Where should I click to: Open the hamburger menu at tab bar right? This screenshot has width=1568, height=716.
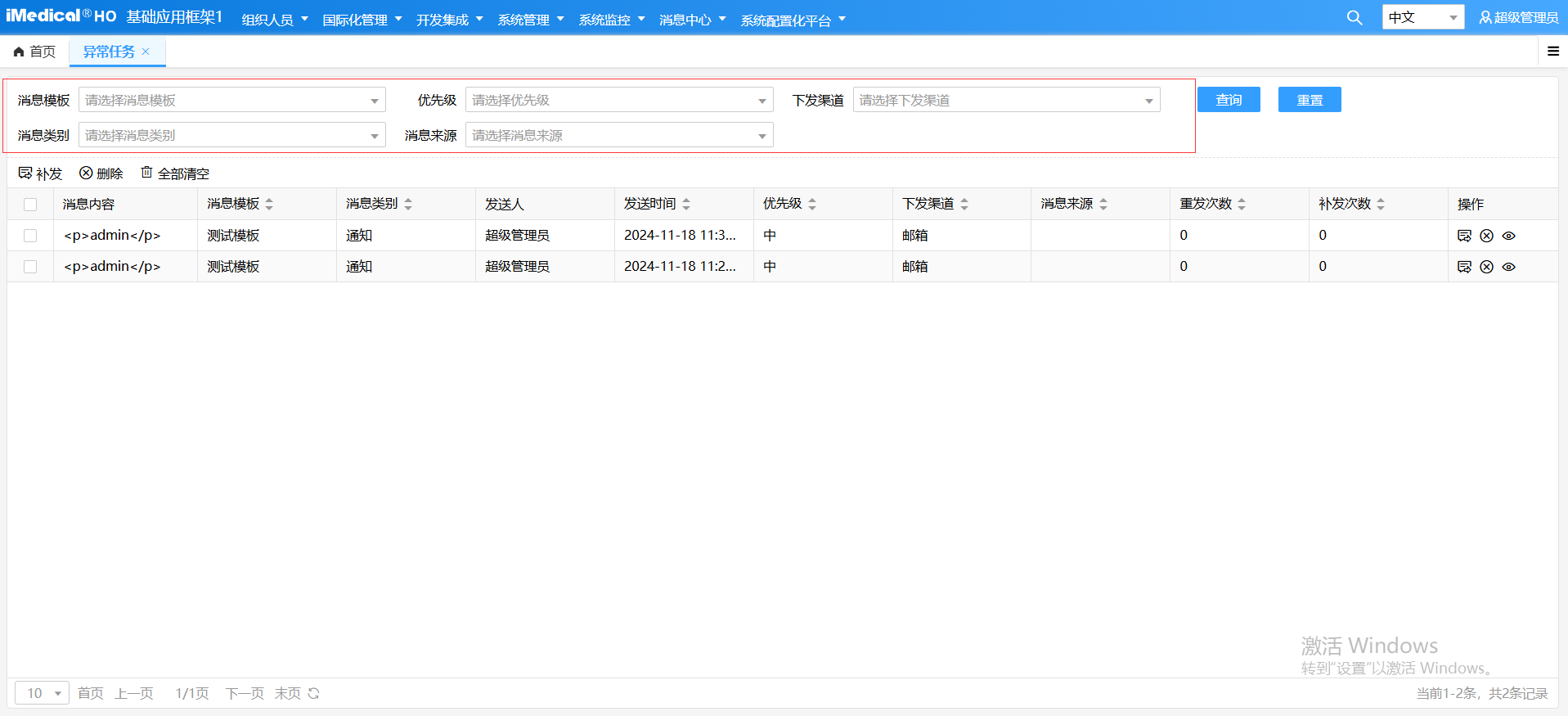pos(1552,52)
